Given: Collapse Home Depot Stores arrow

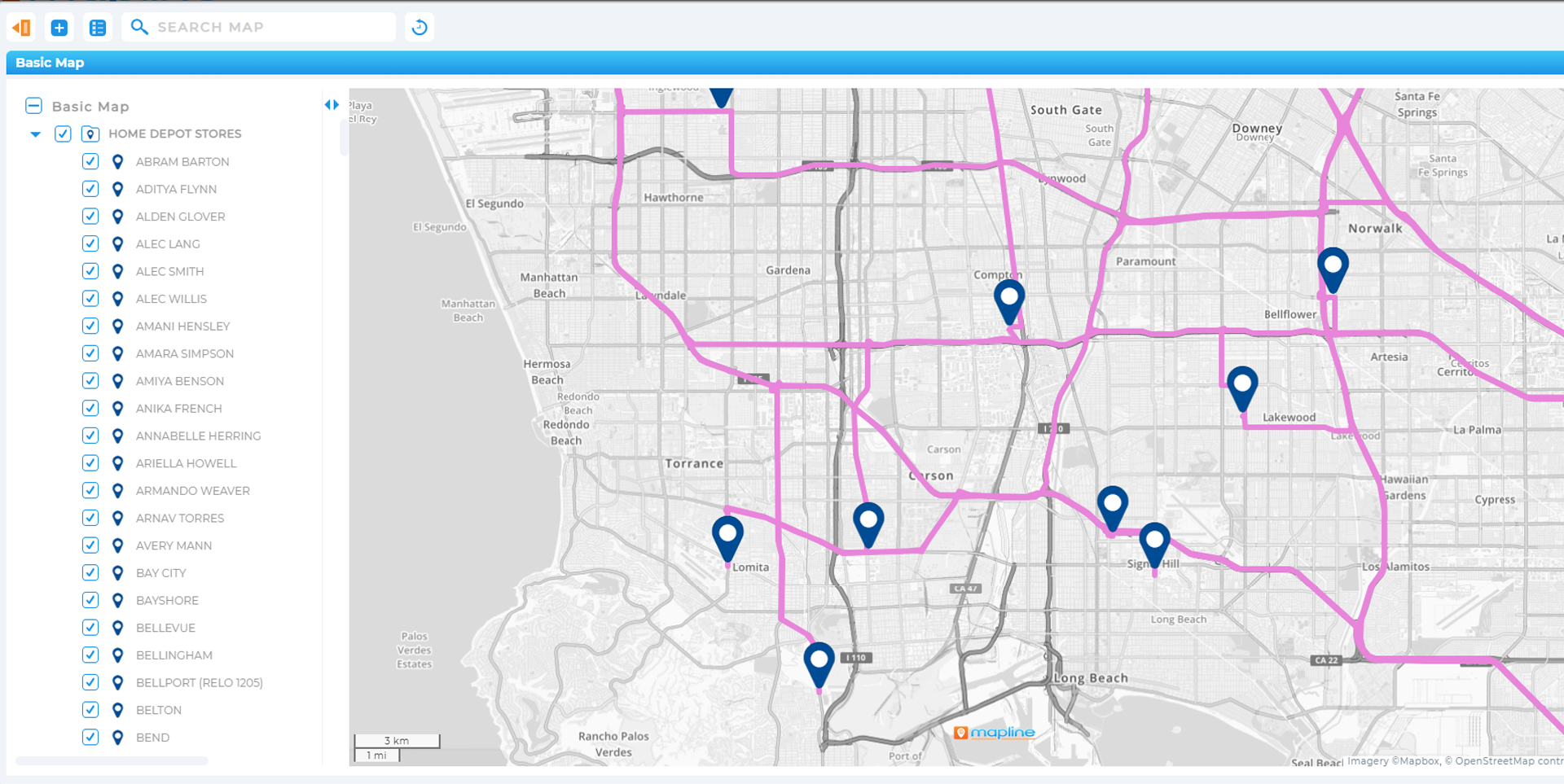Looking at the screenshot, I should pyautogui.click(x=35, y=134).
